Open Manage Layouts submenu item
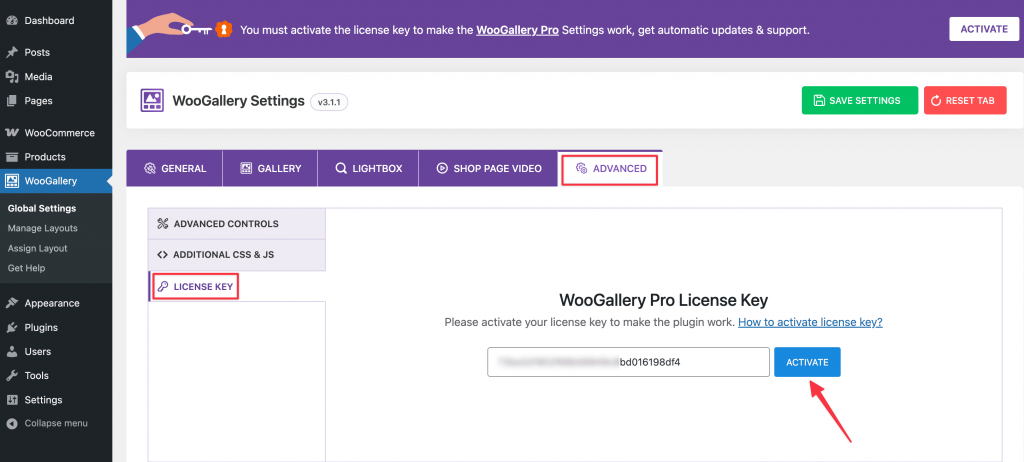The image size is (1024, 462). tap(42, 228)
